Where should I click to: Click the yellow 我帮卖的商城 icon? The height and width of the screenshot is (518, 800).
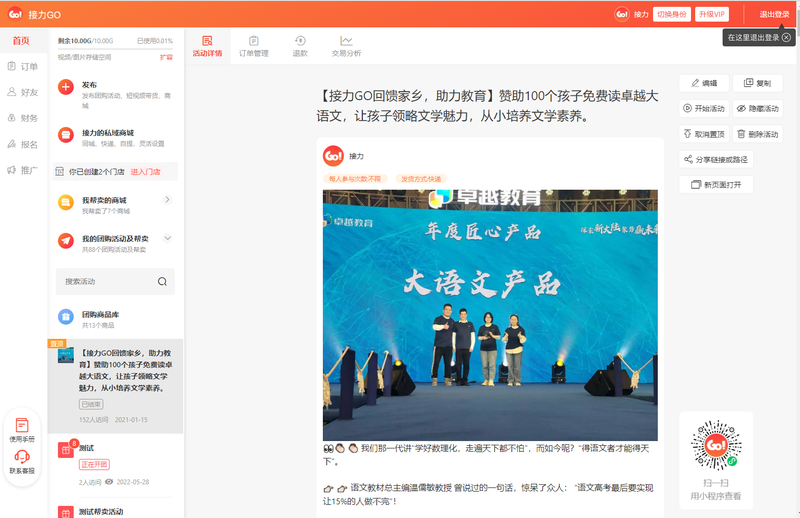pyautogui.click(x=65, y=203)
